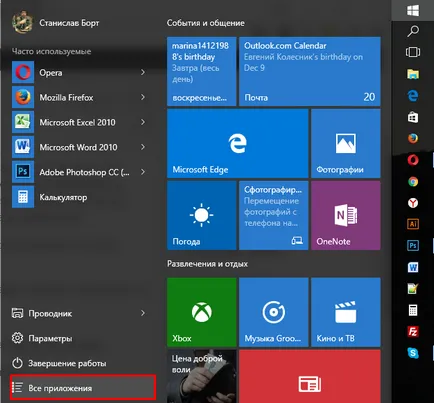434x403 pixels.
Task: Open Калькулятор from frequently used apps
Action: 79,197
